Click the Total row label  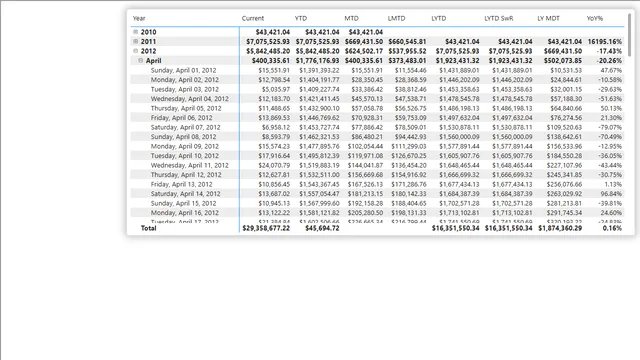(x=149, y=228)
